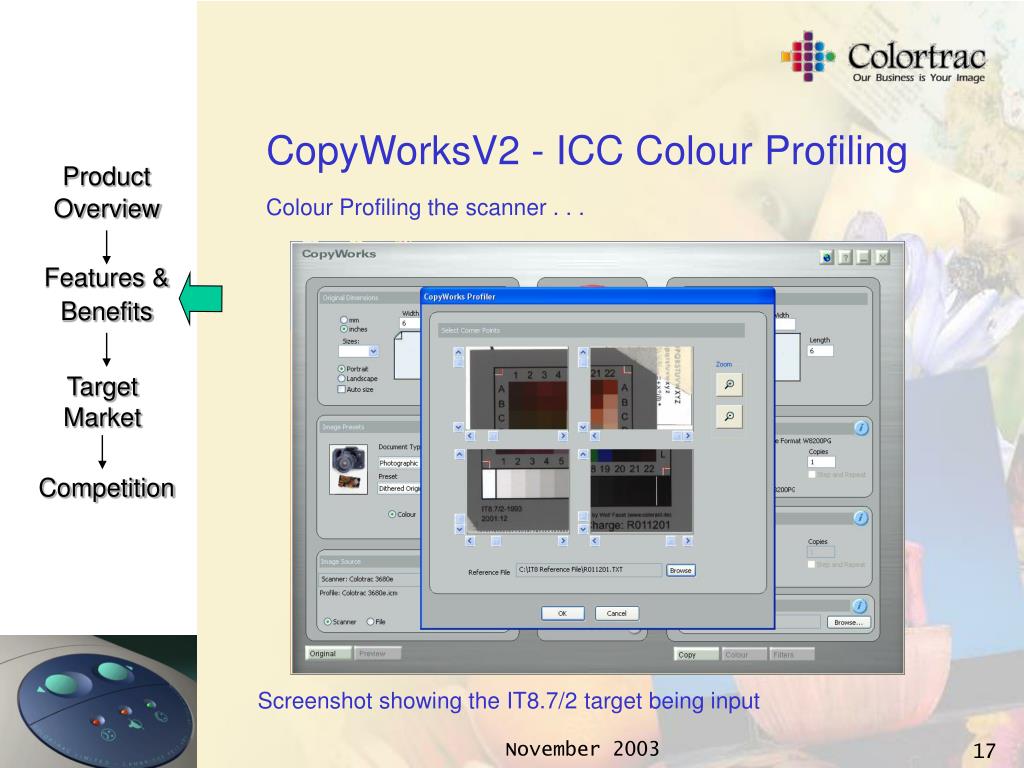1024x768 pixels.
Task: Click the Reference File path field
Action: pyautogui.click(x=588, y=569)
